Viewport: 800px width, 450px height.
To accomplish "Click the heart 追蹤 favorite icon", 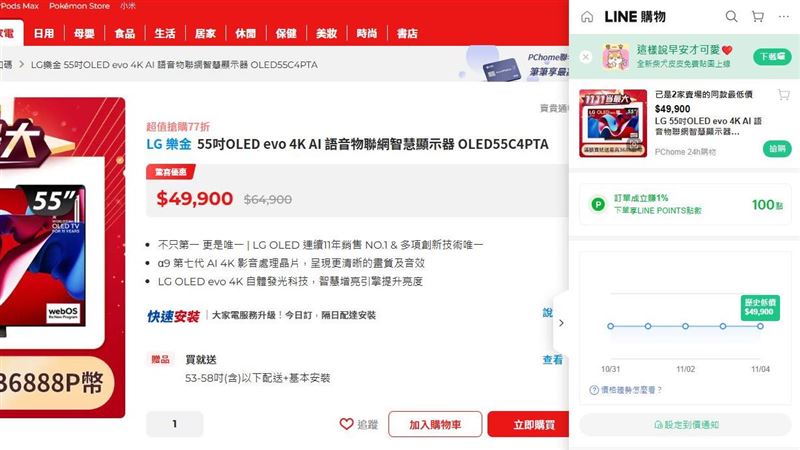I will [x=346, y=424].
